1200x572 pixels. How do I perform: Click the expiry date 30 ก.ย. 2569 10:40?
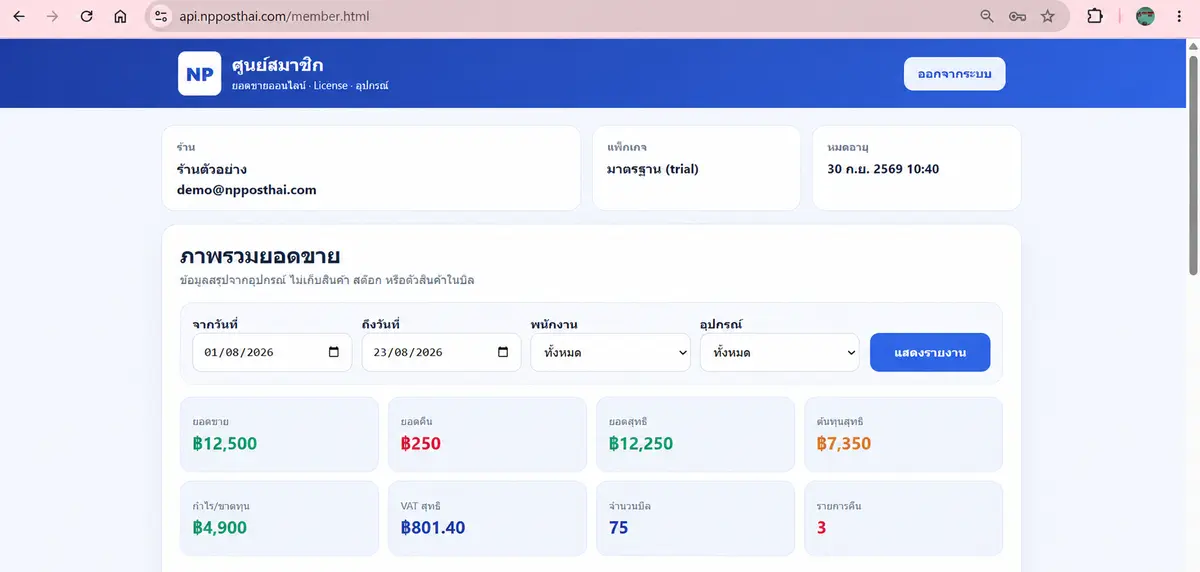tap(883, 169)
